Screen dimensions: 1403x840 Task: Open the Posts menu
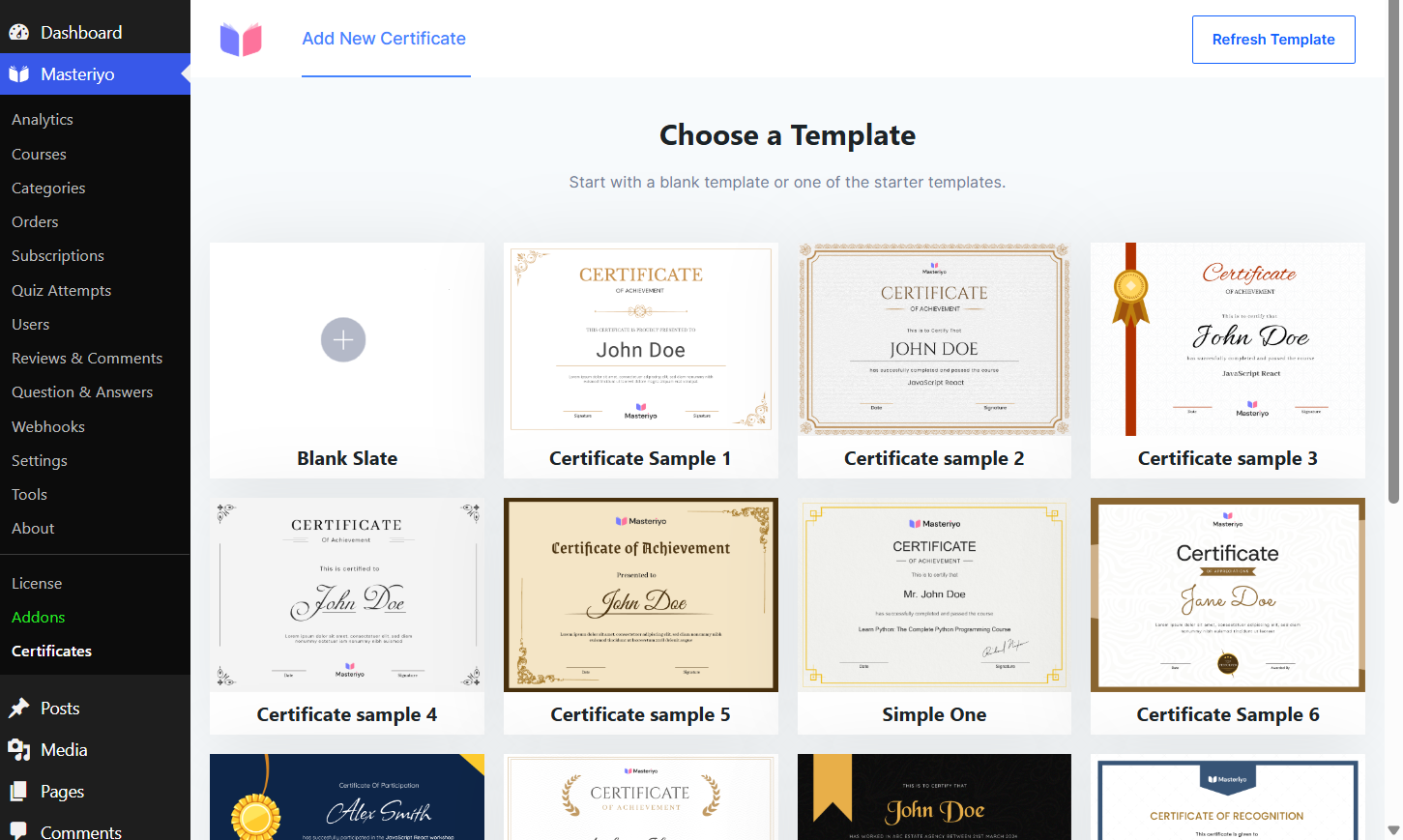coord(60,708)
